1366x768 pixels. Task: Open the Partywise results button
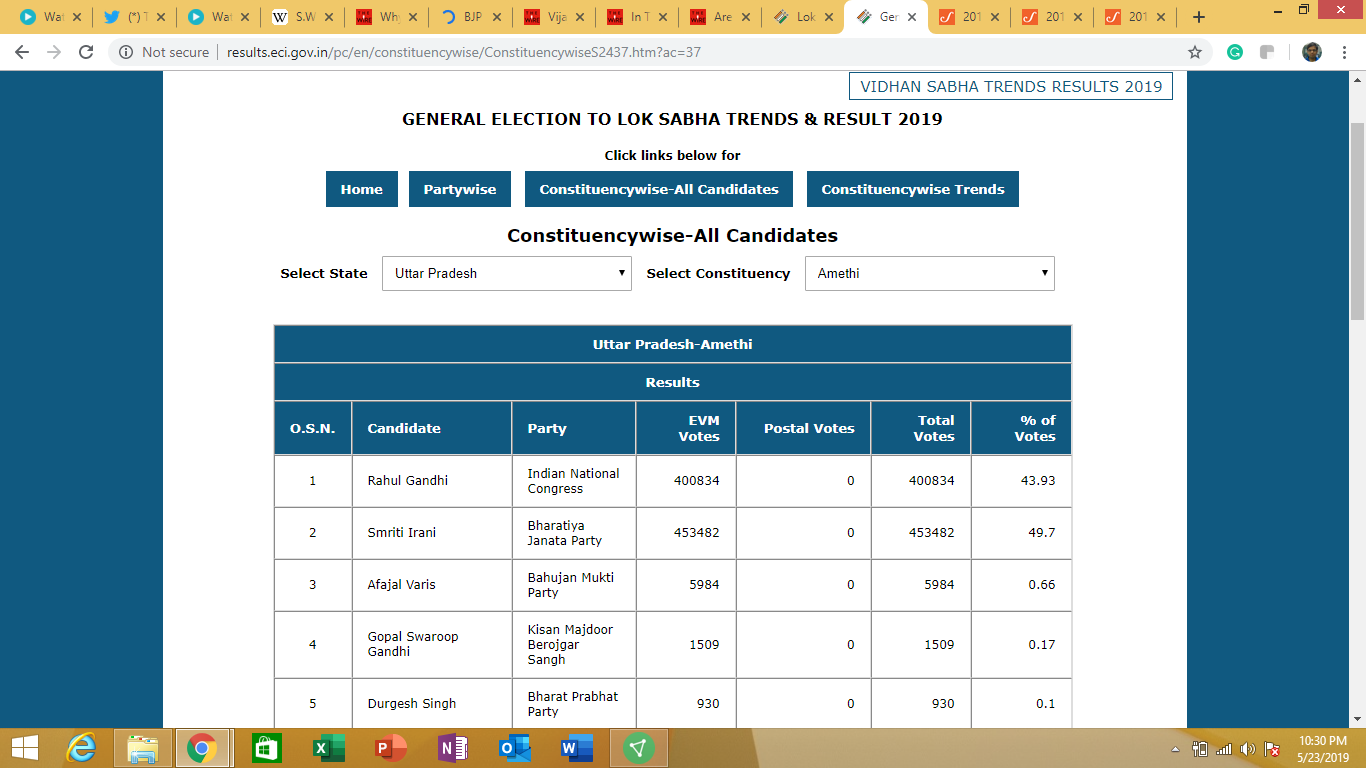point(460,189)
